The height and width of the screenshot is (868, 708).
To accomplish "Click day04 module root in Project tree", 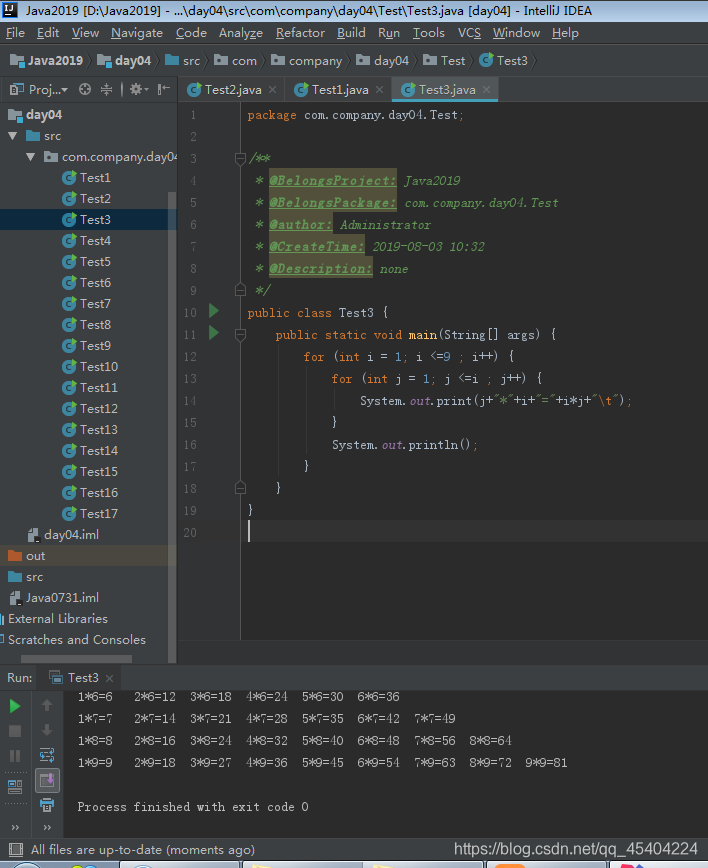I will pyautogui.click(x=35, y=115).
